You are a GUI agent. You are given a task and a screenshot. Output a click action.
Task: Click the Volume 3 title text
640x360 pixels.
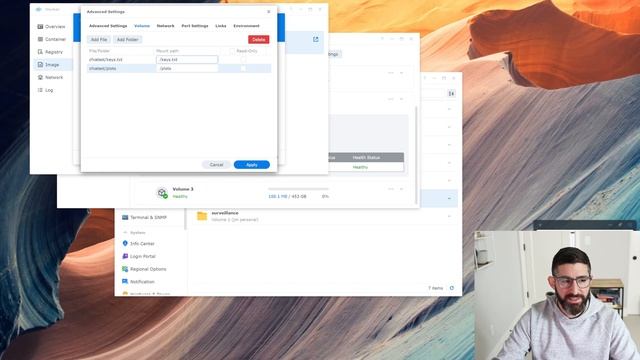183,189
